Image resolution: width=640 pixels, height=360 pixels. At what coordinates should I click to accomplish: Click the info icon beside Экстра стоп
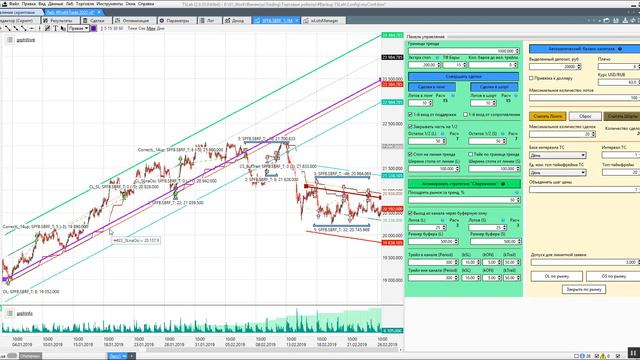point(437,58)
